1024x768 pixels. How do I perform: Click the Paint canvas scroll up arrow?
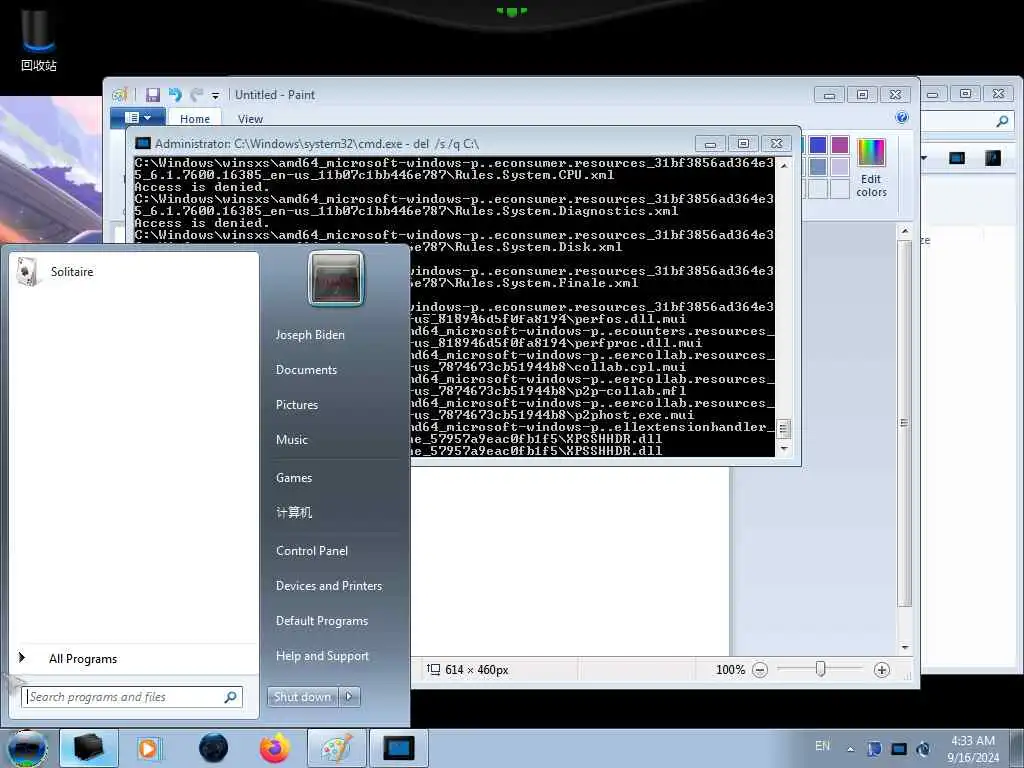pyautogui.click(x=904, y=231)
